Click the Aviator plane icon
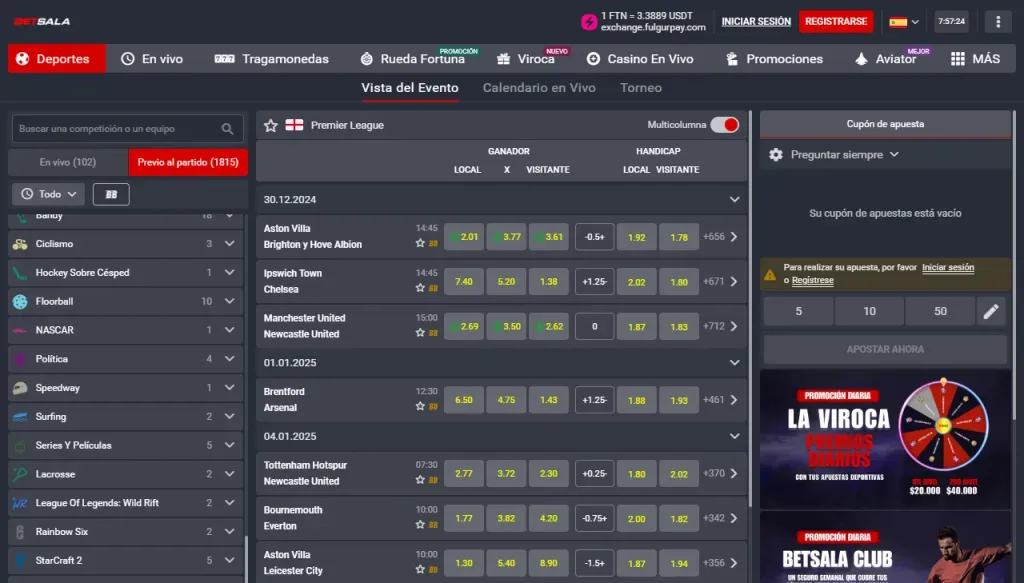The width and height of the screenshot is (1024, 583). click(x=861, y=59)
